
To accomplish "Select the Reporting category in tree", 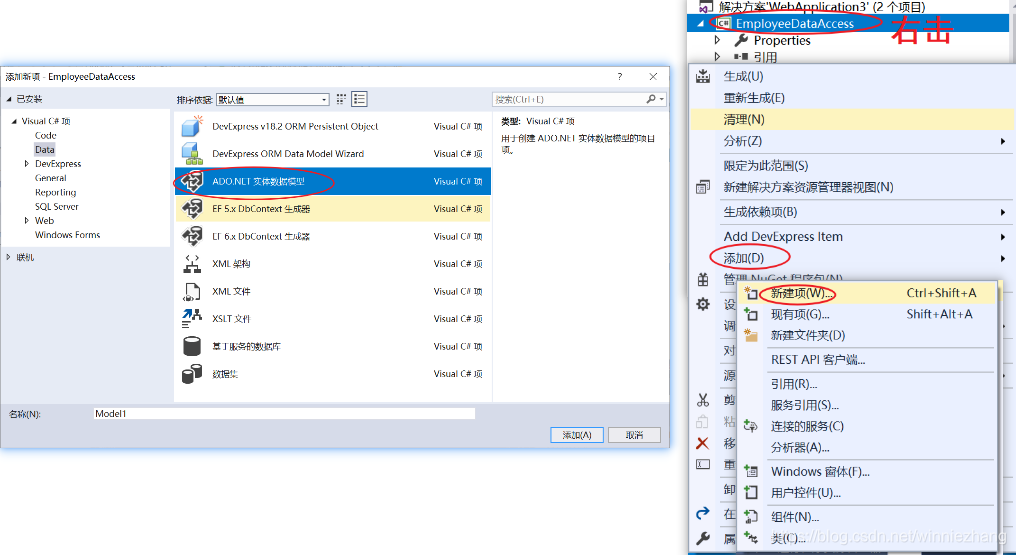I will pyautogui.click(x=56, y=192).
